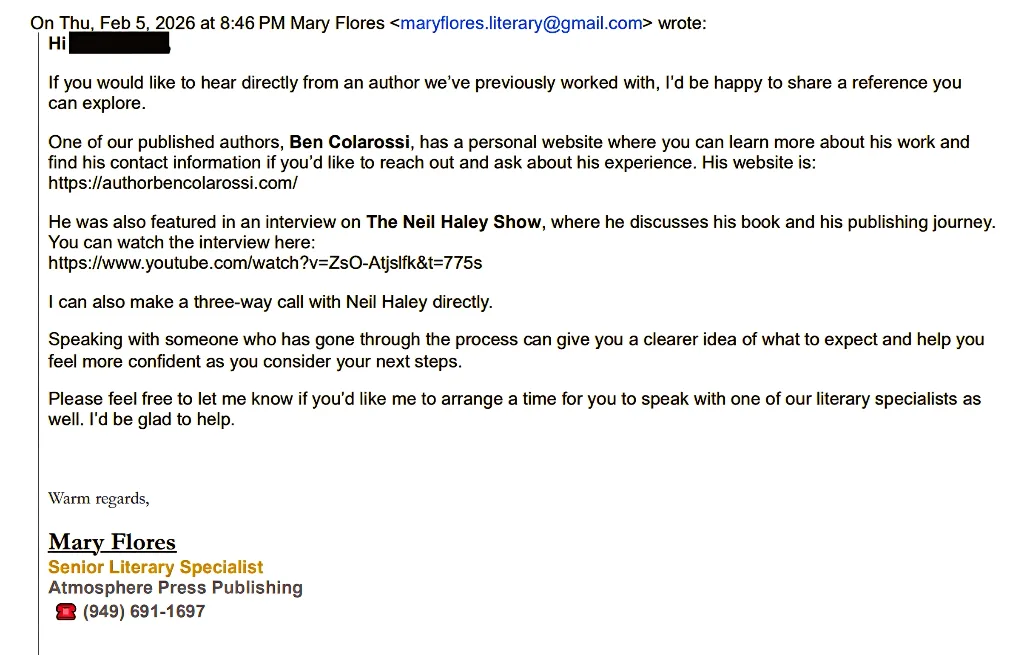Screen dimensions: 1024x655
Task: Click the three-way call with Neil Haley sentence
Action: tap(270, 301)
